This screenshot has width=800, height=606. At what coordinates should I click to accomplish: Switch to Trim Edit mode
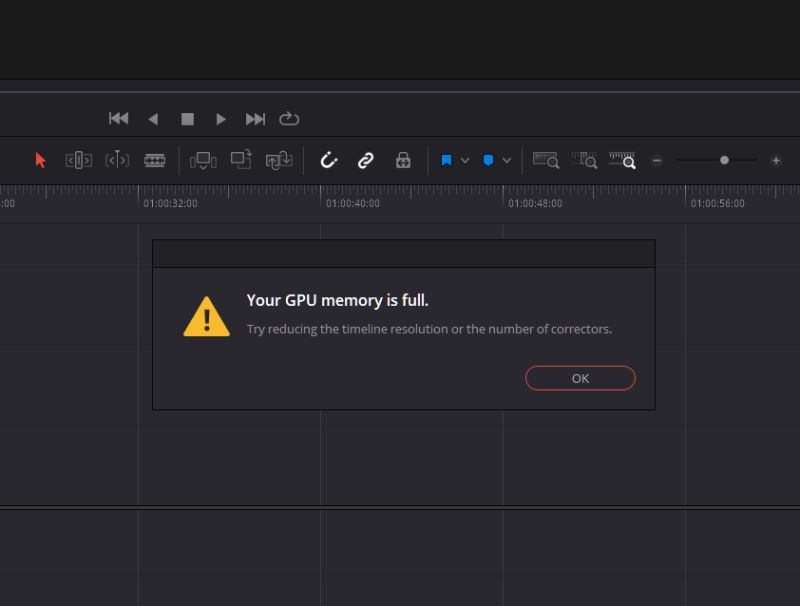pos(77,160)
